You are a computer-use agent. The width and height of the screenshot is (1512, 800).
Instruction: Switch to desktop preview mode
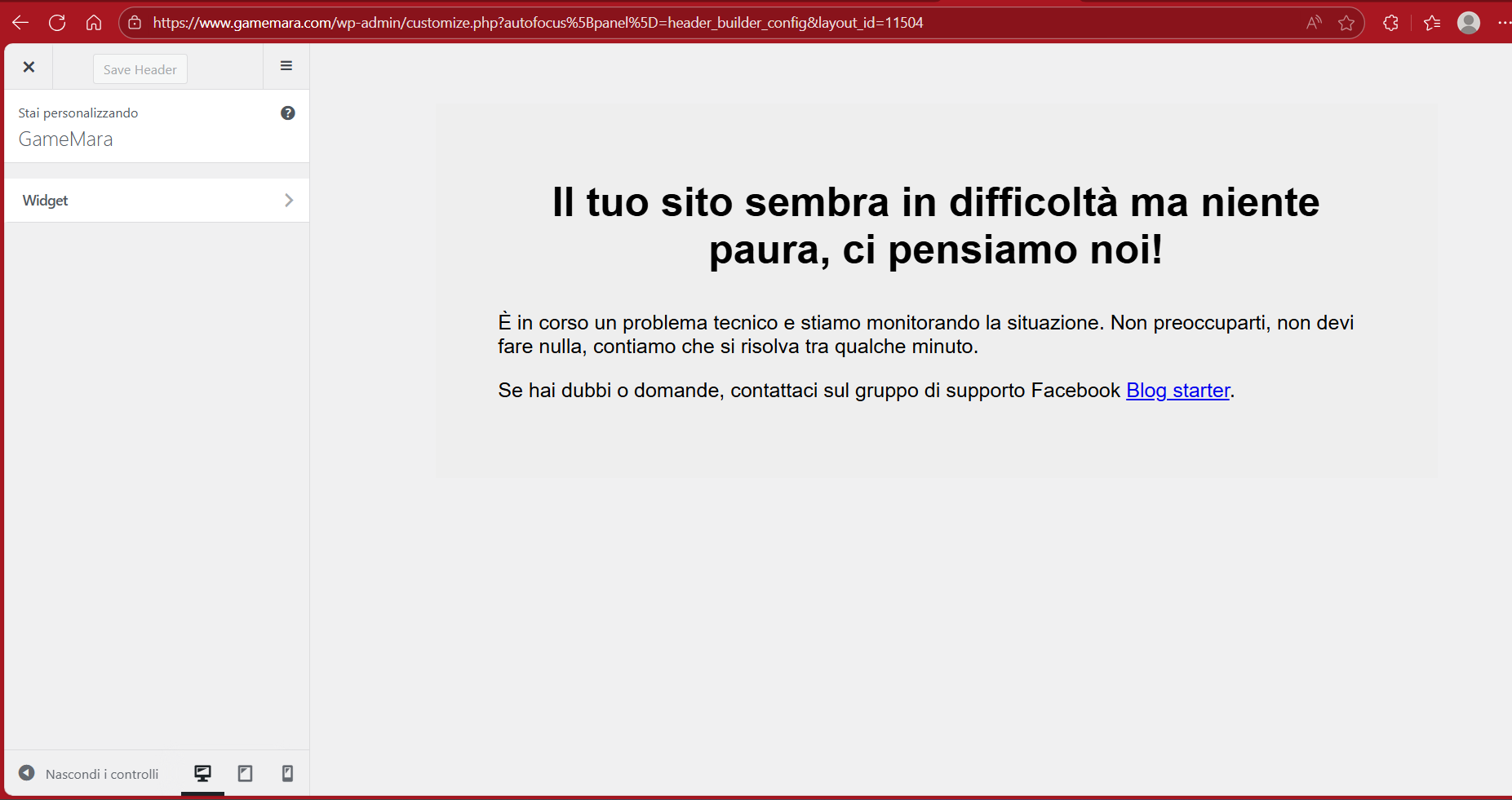tap(202, 773)
